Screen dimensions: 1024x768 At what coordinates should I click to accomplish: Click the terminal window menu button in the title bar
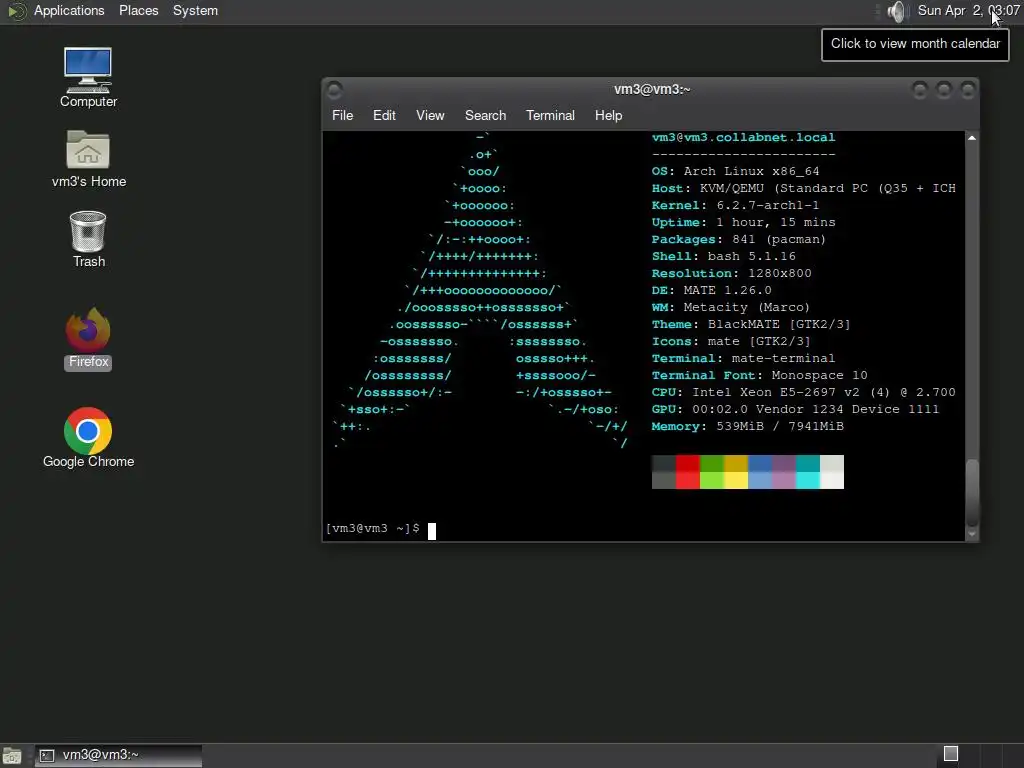tap(334, 89)
